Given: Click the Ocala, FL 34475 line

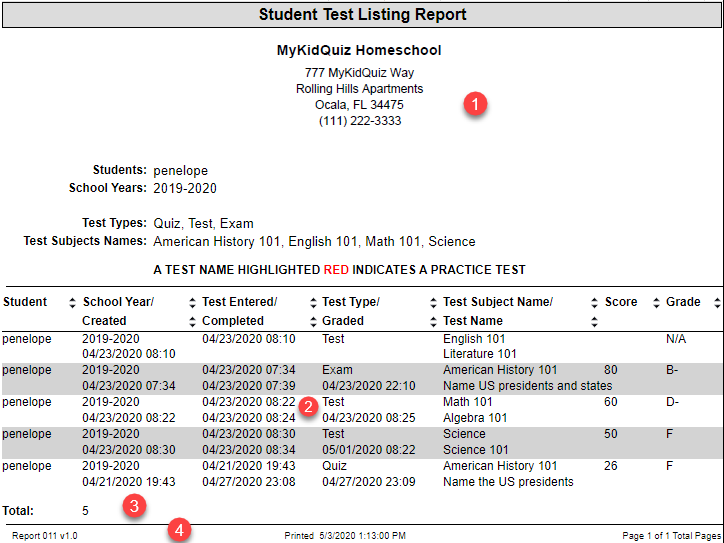Looking at the screenshot, I should 359,105.
